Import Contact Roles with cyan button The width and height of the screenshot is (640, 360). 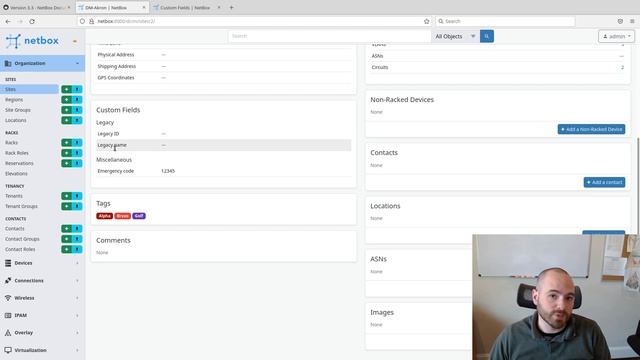tap(77, 249)
